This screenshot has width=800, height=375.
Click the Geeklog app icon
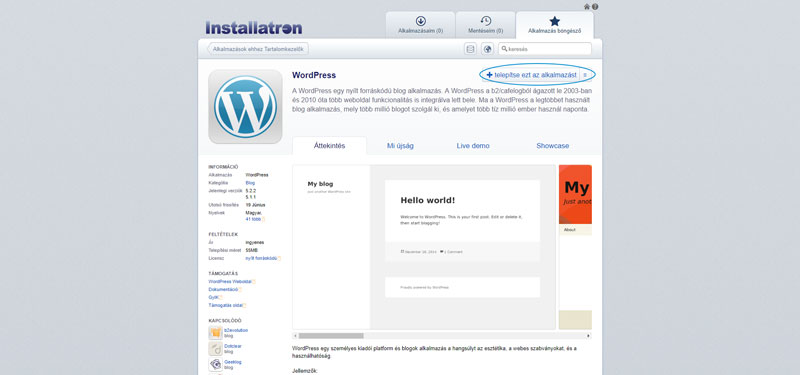(215, 364)
